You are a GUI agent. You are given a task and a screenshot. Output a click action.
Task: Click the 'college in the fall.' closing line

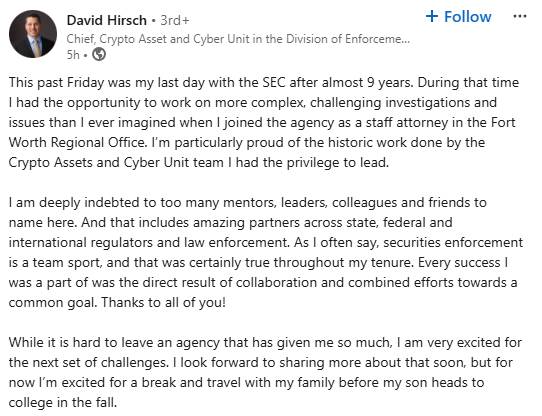(63, 402)
